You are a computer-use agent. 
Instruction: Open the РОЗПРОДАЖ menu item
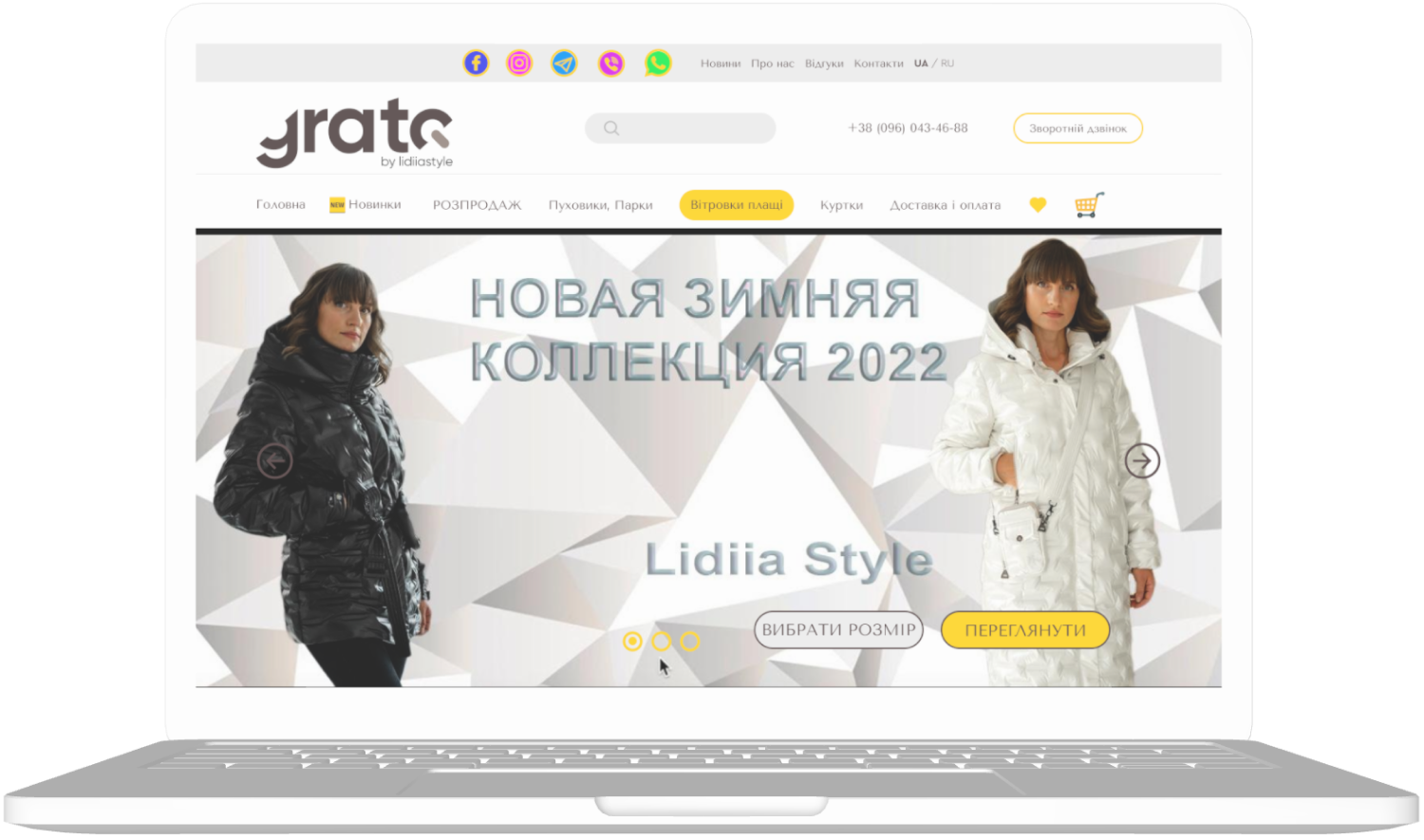click(477, 205)
